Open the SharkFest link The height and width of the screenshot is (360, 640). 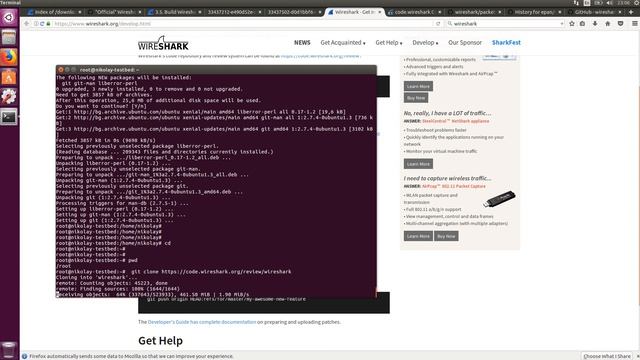506,42
